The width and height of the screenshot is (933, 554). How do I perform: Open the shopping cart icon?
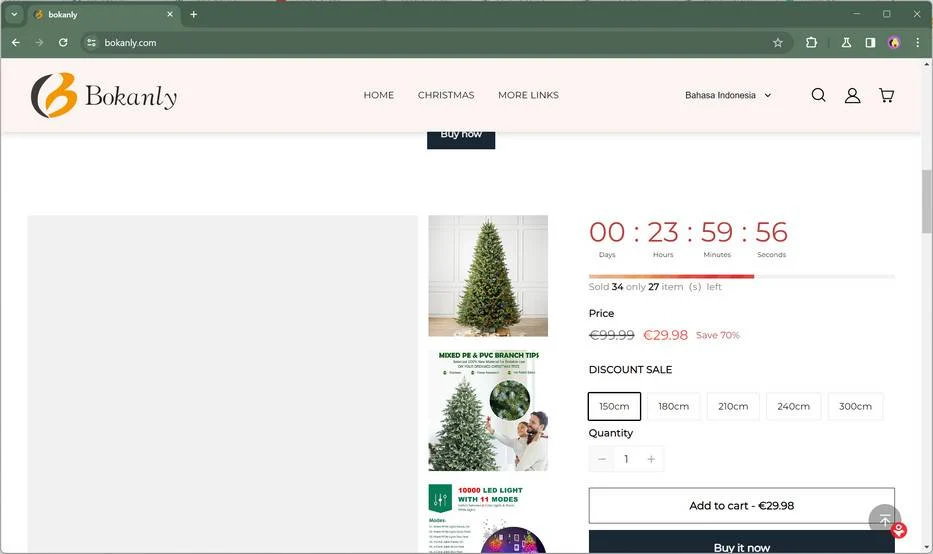(886, 95)
